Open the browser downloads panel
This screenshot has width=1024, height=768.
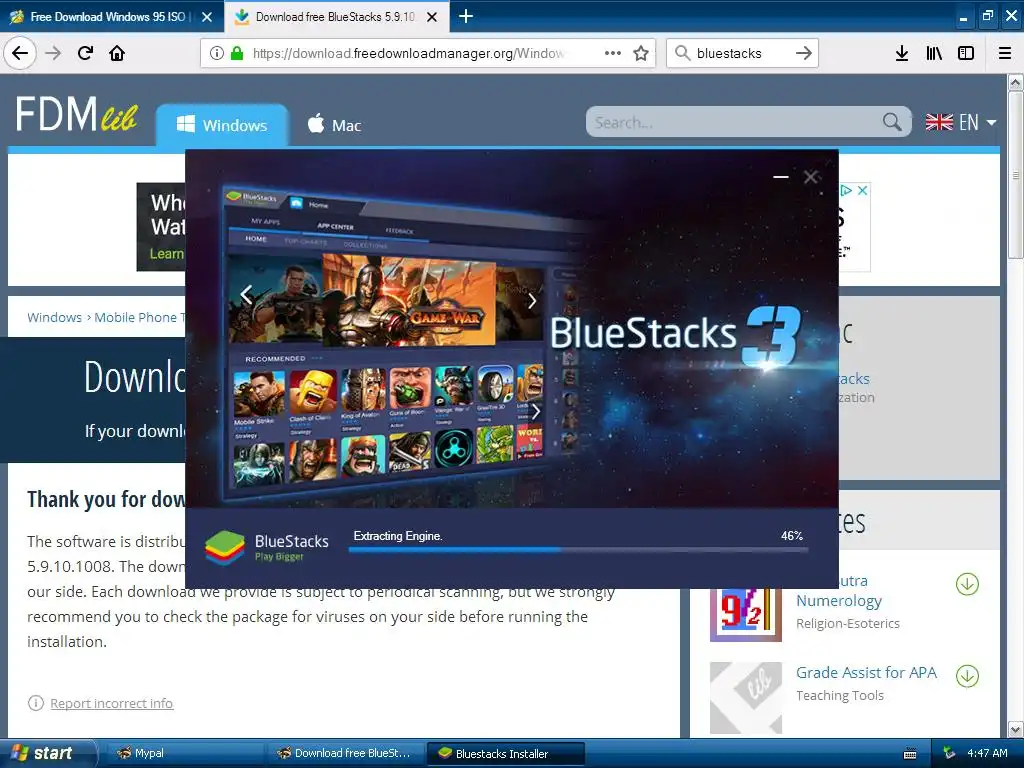coord(901,53)
